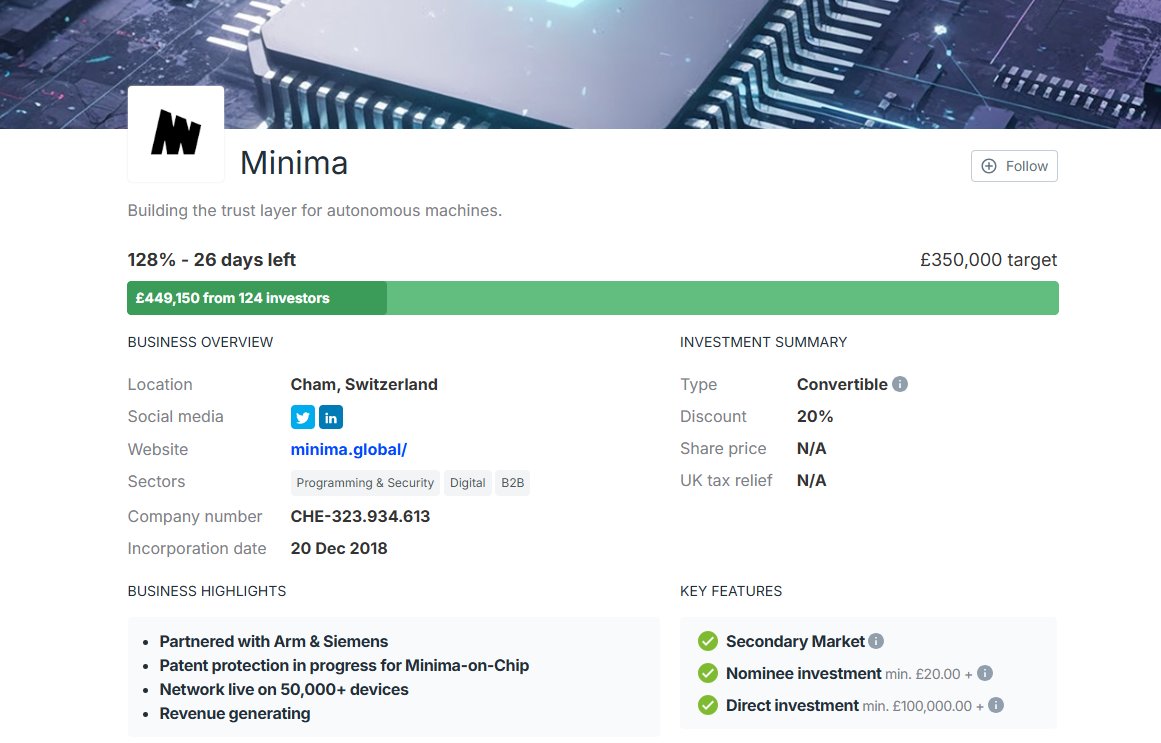This screenshot has width=1161, height=743.
Task: Click the 'Convertible' type value
Action: [x=842, y=384]
